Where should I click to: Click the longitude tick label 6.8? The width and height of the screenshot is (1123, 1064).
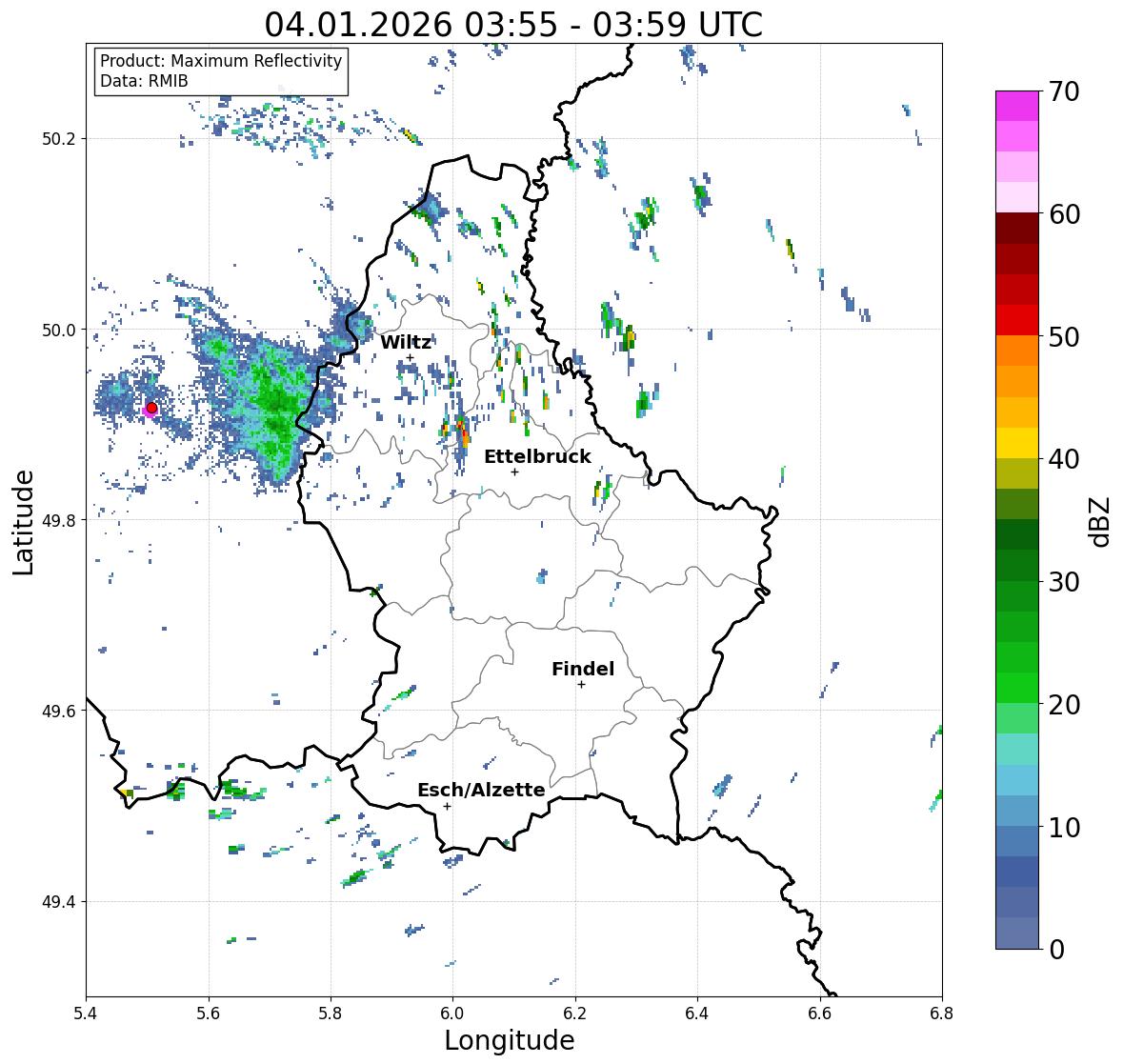pyautogui.click(x=942, y=1014)
